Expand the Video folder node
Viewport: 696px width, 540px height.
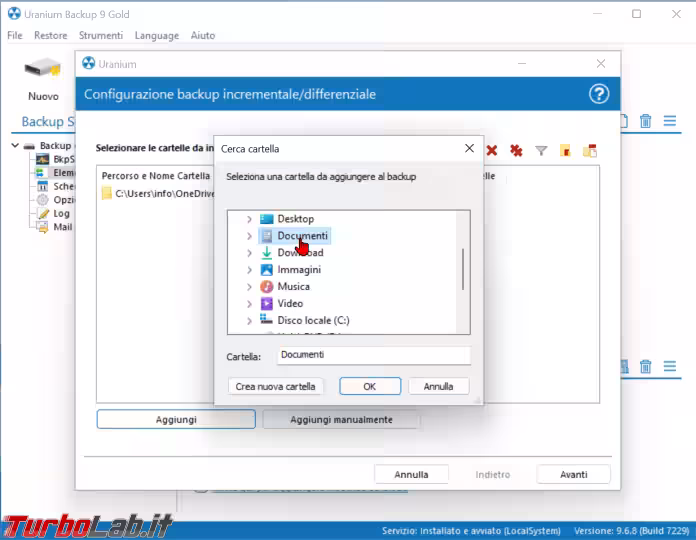click(249, 304)
